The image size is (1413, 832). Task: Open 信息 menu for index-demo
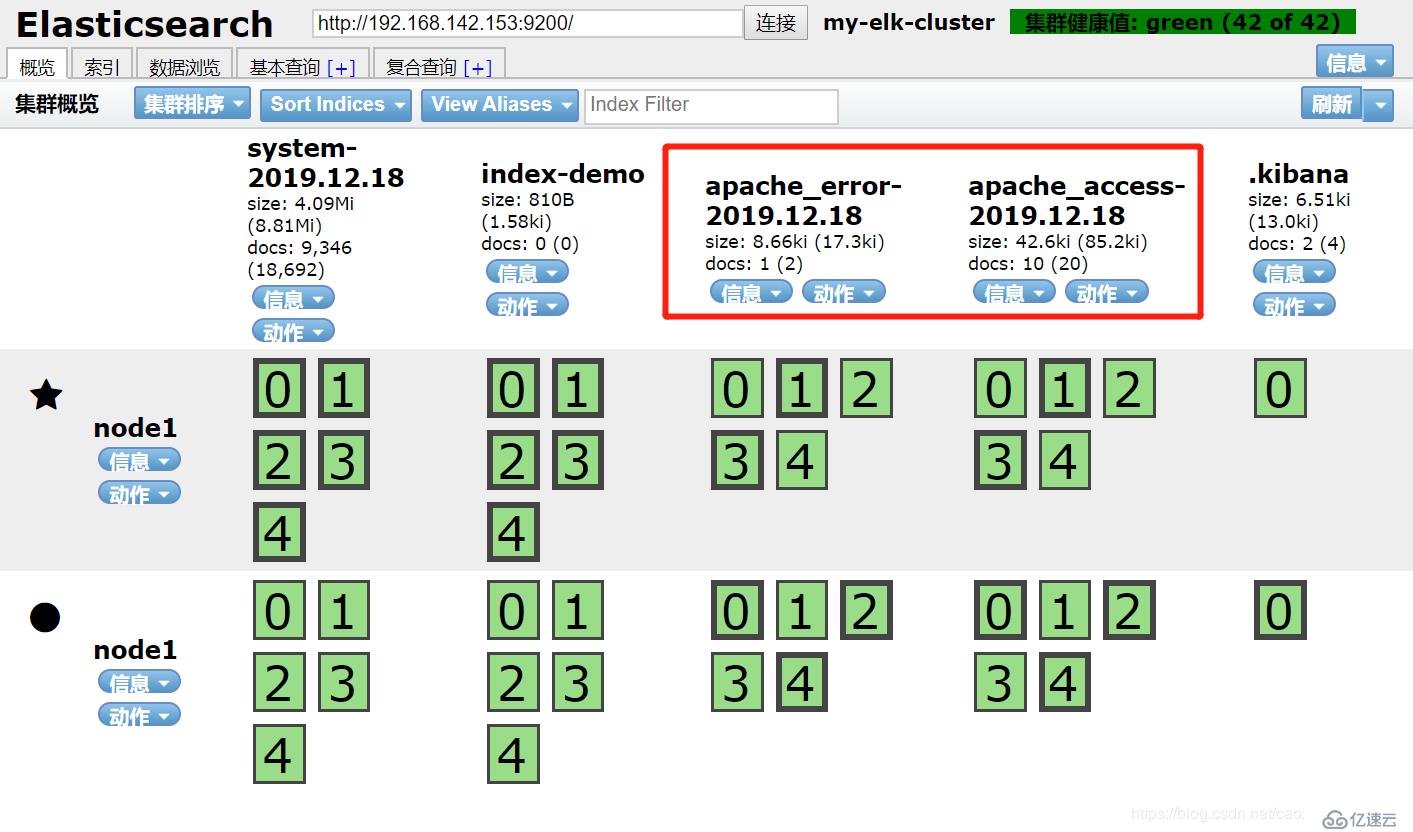pyautogui.click(x=527, y=272)
